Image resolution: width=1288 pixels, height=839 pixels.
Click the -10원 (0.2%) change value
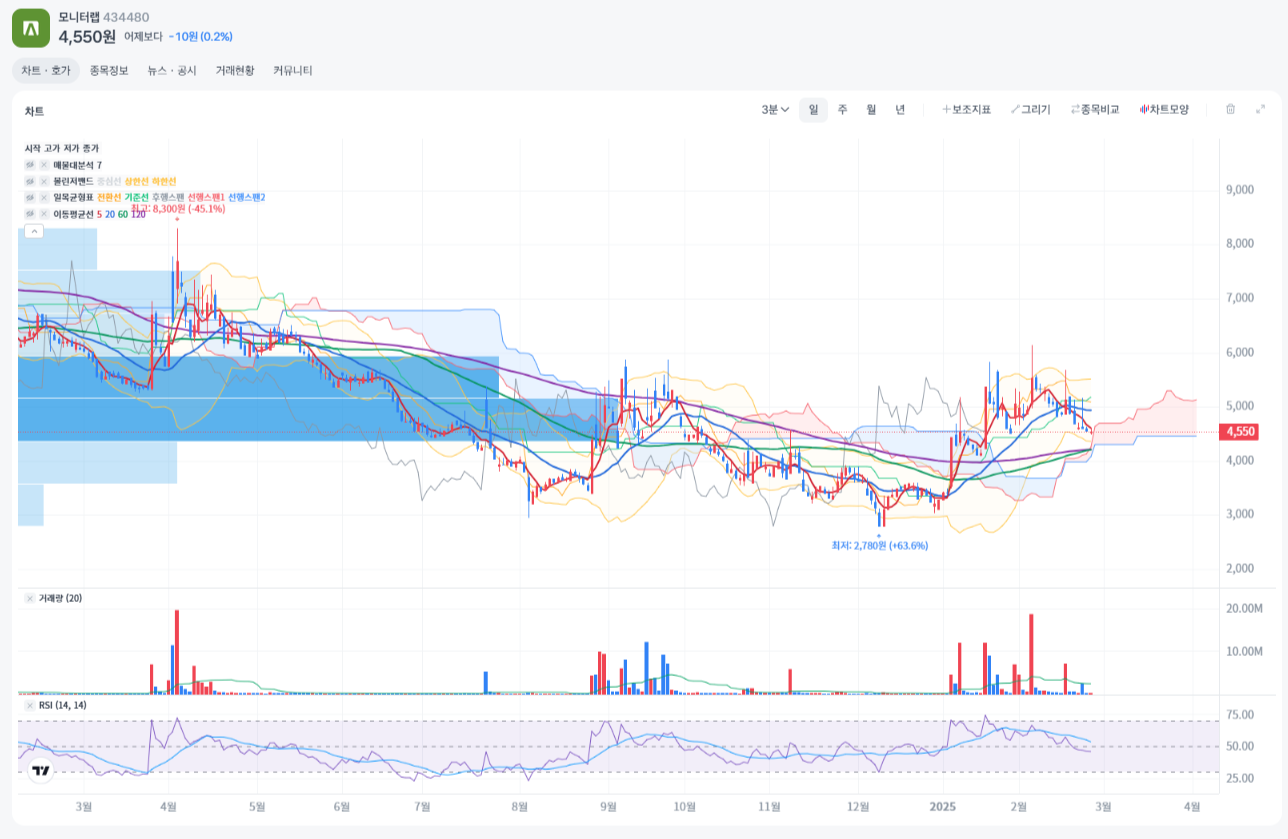pyautogui.click(x=200, y=37)
